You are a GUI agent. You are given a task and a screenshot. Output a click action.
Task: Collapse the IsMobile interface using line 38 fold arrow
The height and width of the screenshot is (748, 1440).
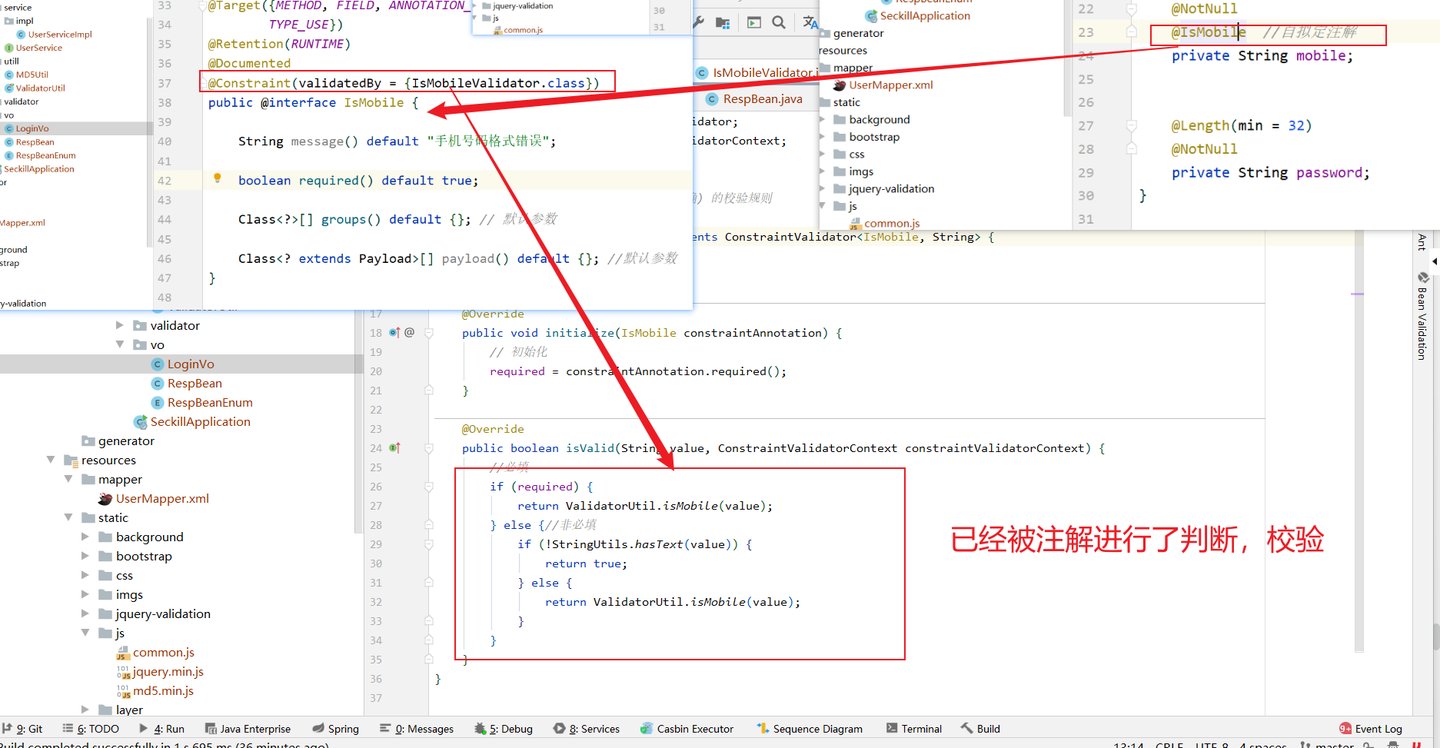click(204, 103)
